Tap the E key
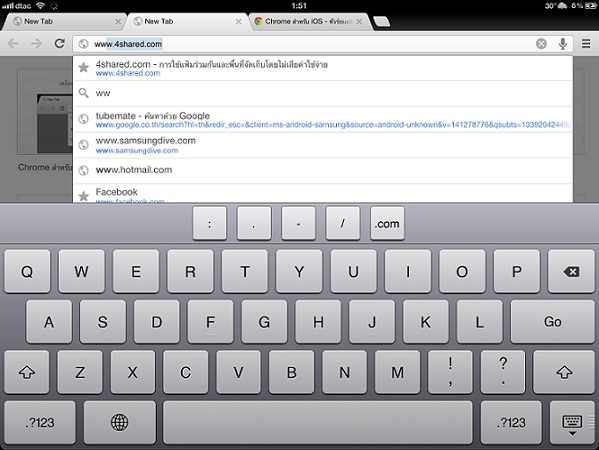 [x=136, y=272]
